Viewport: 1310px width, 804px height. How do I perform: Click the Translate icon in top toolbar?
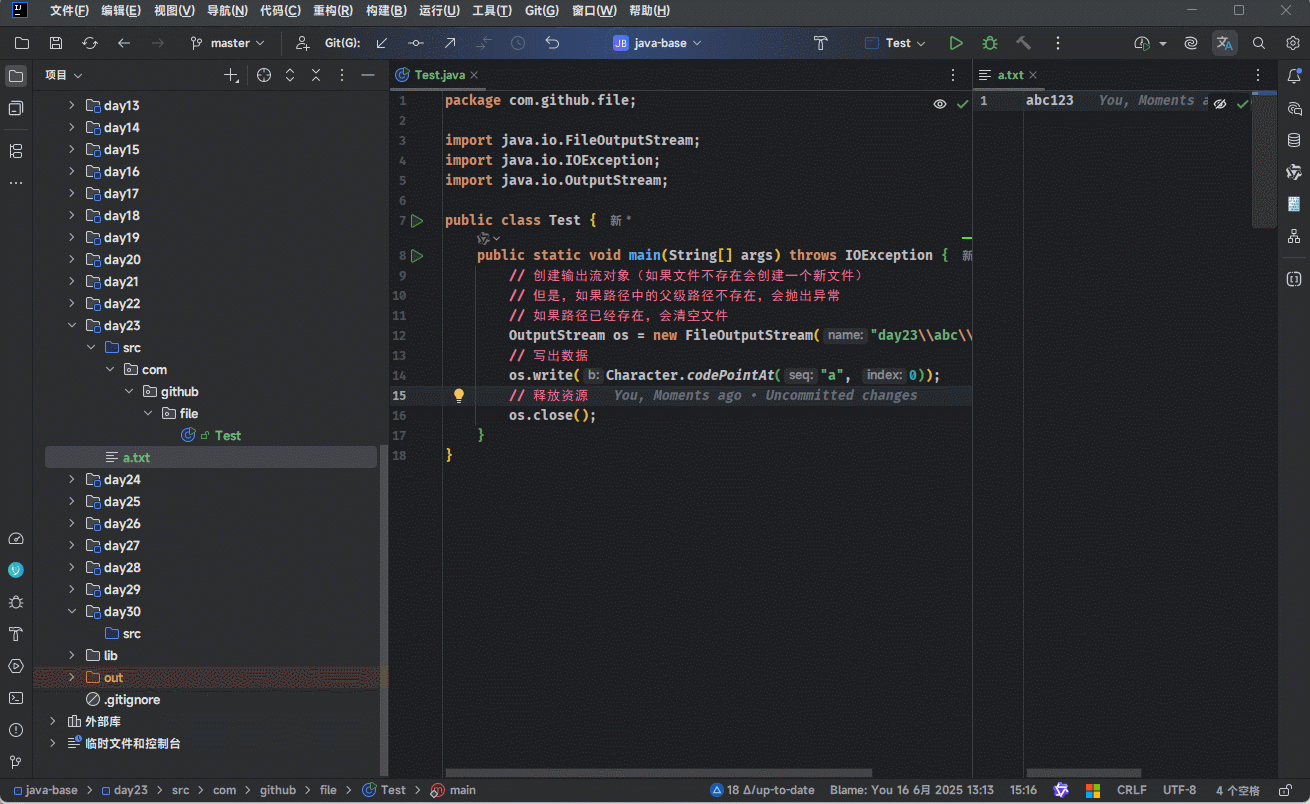pos(1224,43)
